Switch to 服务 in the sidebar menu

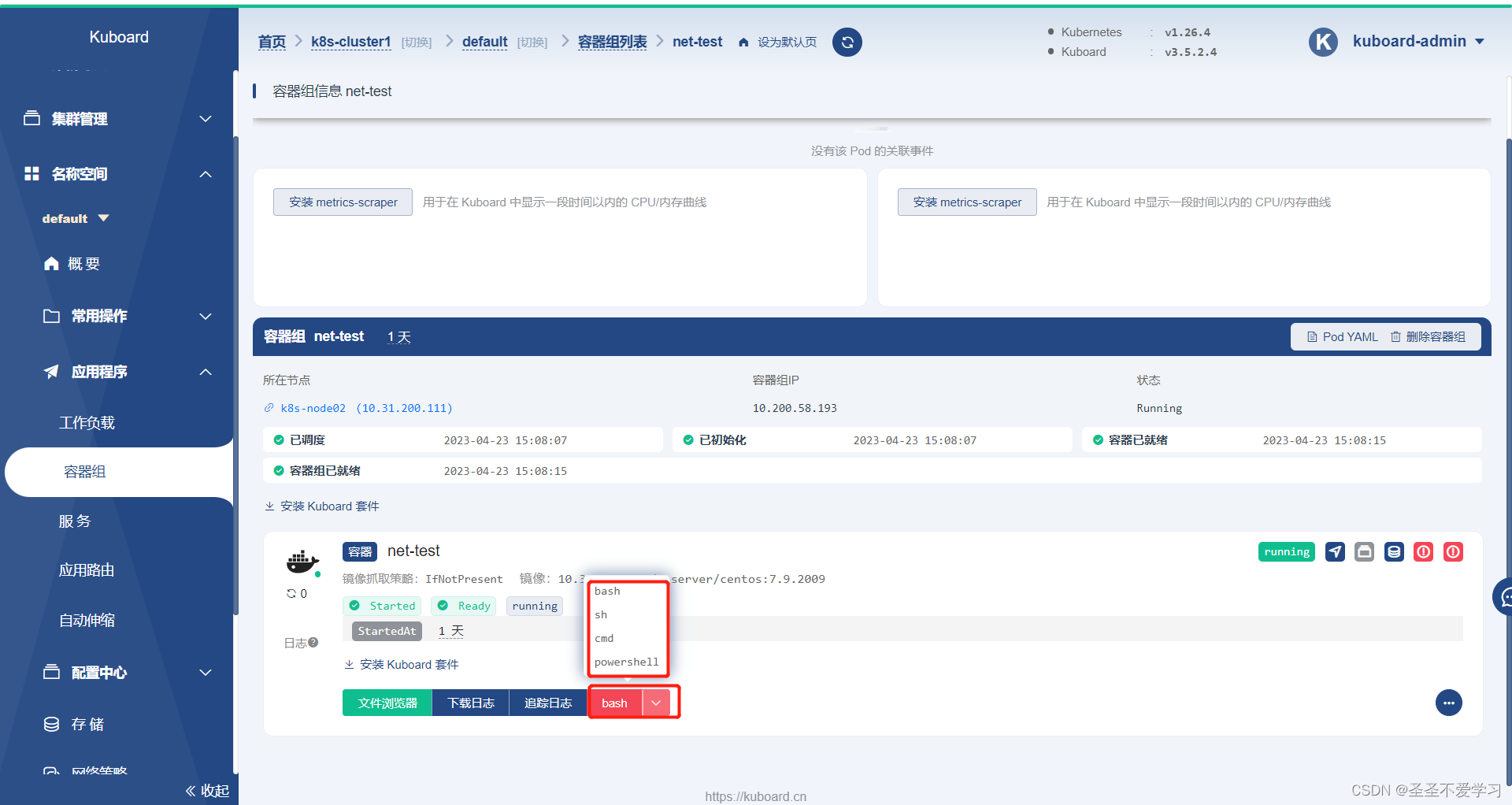click(x=76, y=520)
